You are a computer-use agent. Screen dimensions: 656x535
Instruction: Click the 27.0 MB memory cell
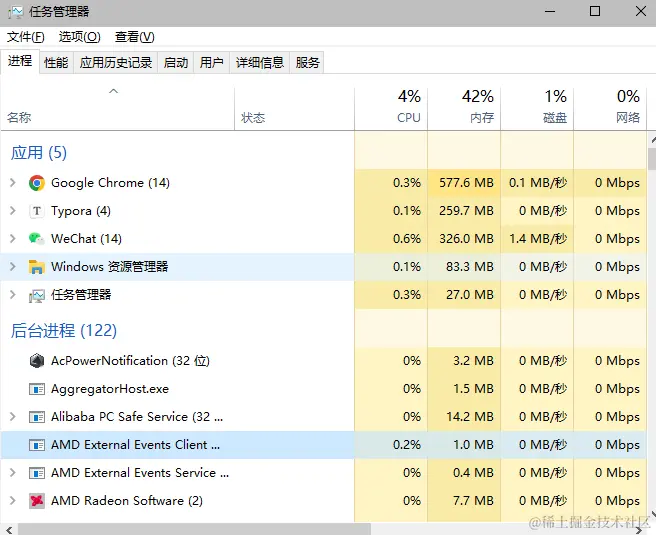pos(464,295)
